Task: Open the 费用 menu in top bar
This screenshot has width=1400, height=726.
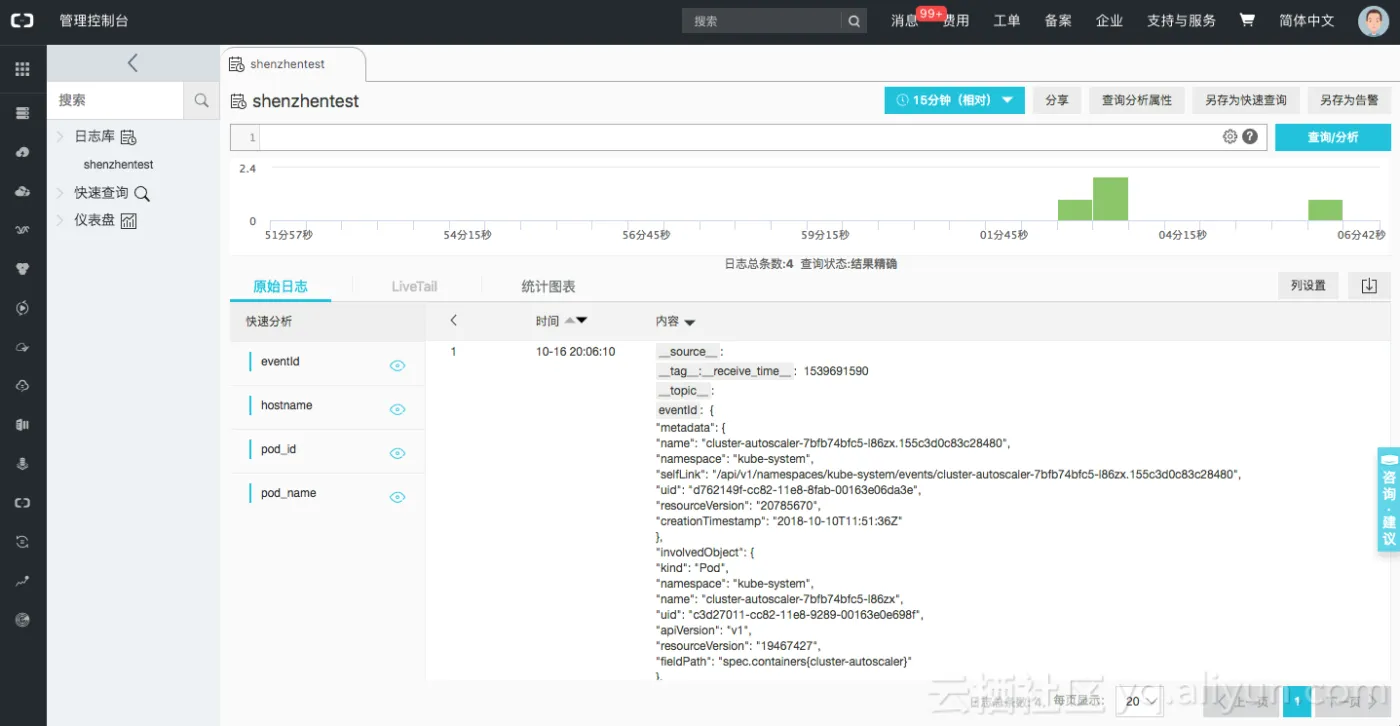Action: pyautogui.click(x=957, y=20)
